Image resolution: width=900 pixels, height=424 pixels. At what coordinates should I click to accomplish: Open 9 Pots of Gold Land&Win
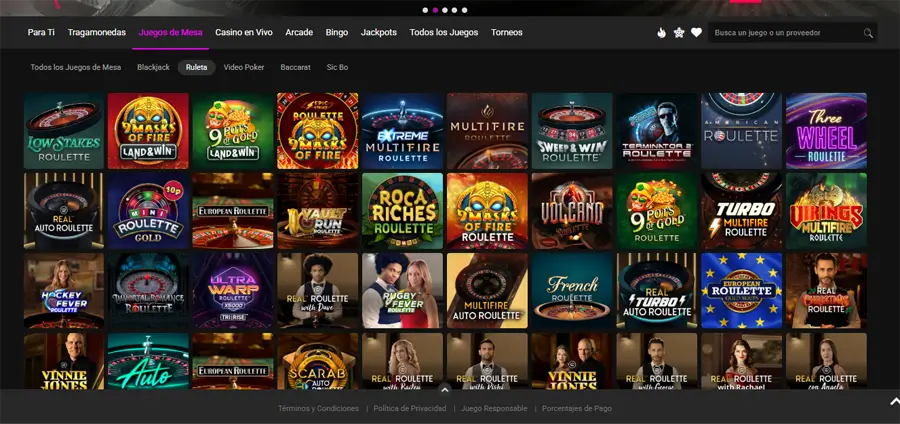click(233, 131)
